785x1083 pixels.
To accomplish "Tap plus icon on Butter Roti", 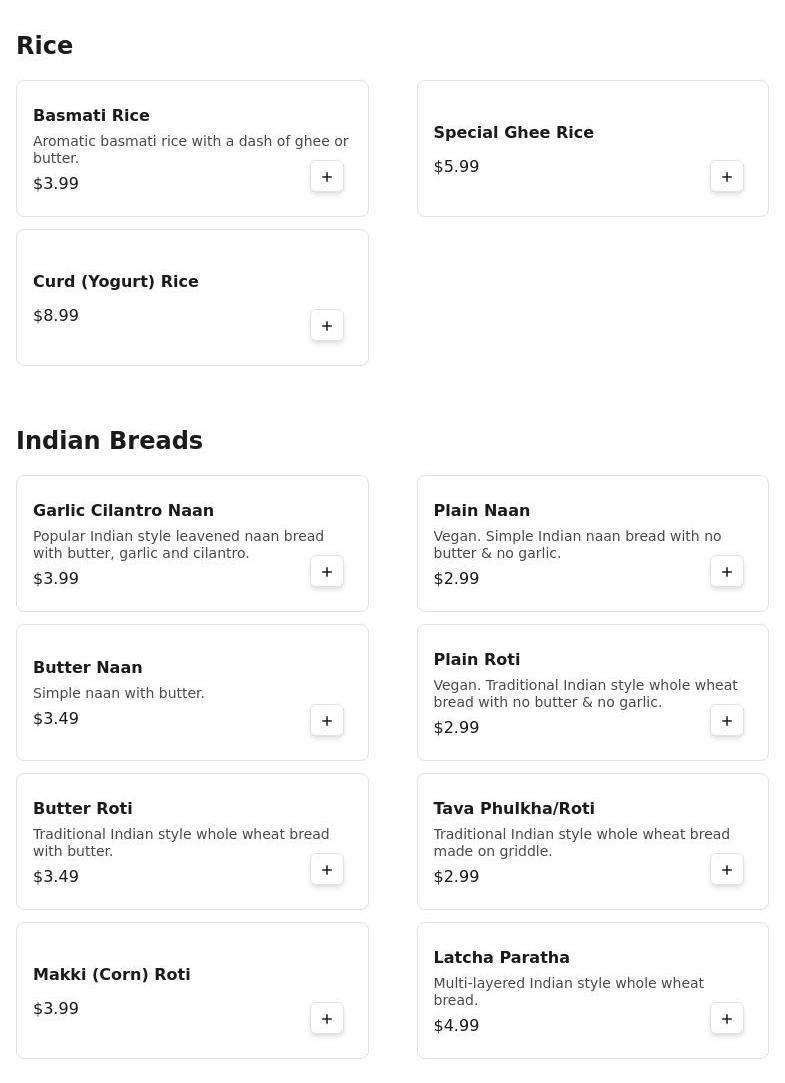I will 327,870.
